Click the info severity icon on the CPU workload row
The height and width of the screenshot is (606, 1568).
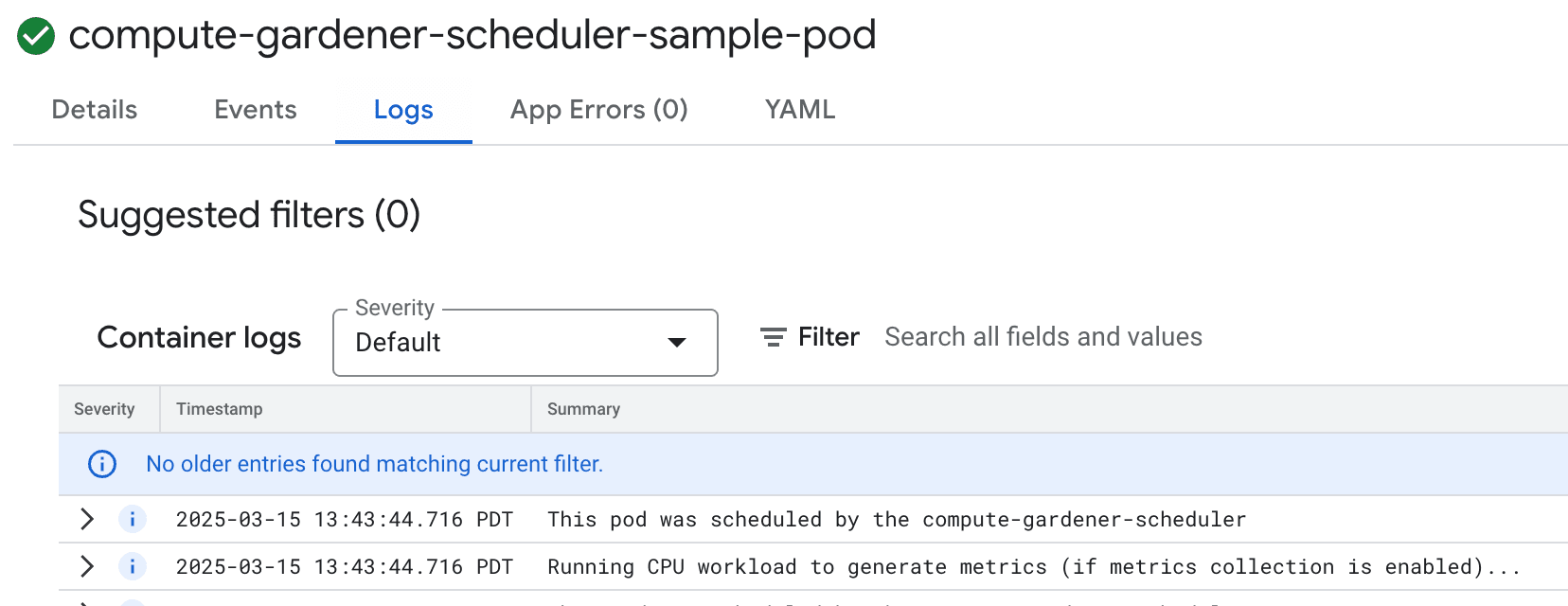133,566
